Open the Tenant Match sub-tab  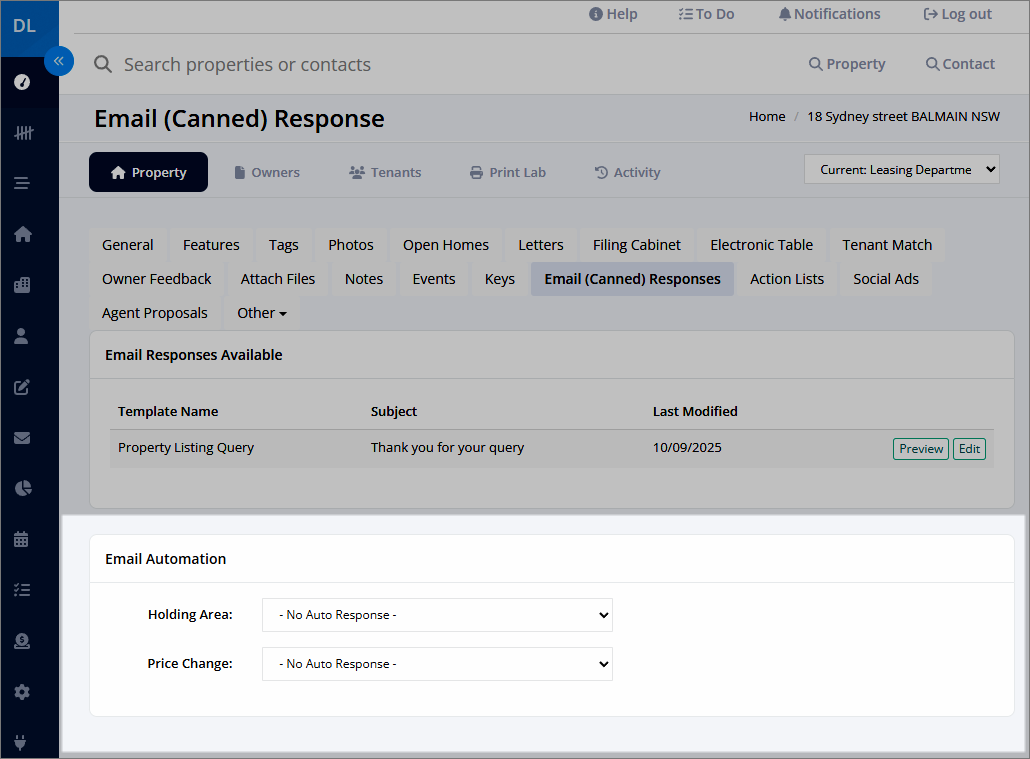point(887,245)
